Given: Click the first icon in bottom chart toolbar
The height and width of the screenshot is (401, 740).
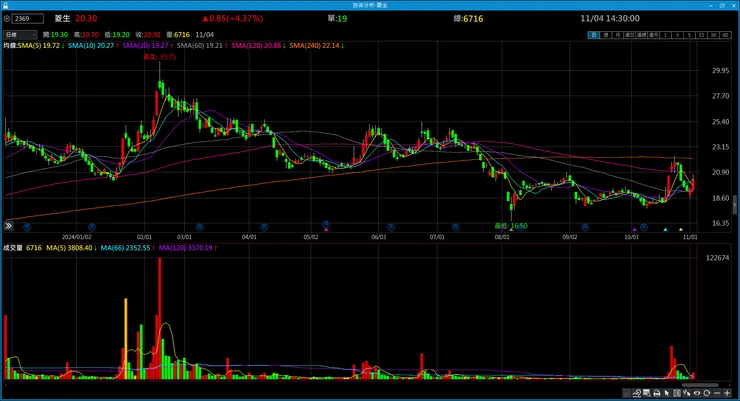Looking at the screenshot, I should (x=627, y=393).
